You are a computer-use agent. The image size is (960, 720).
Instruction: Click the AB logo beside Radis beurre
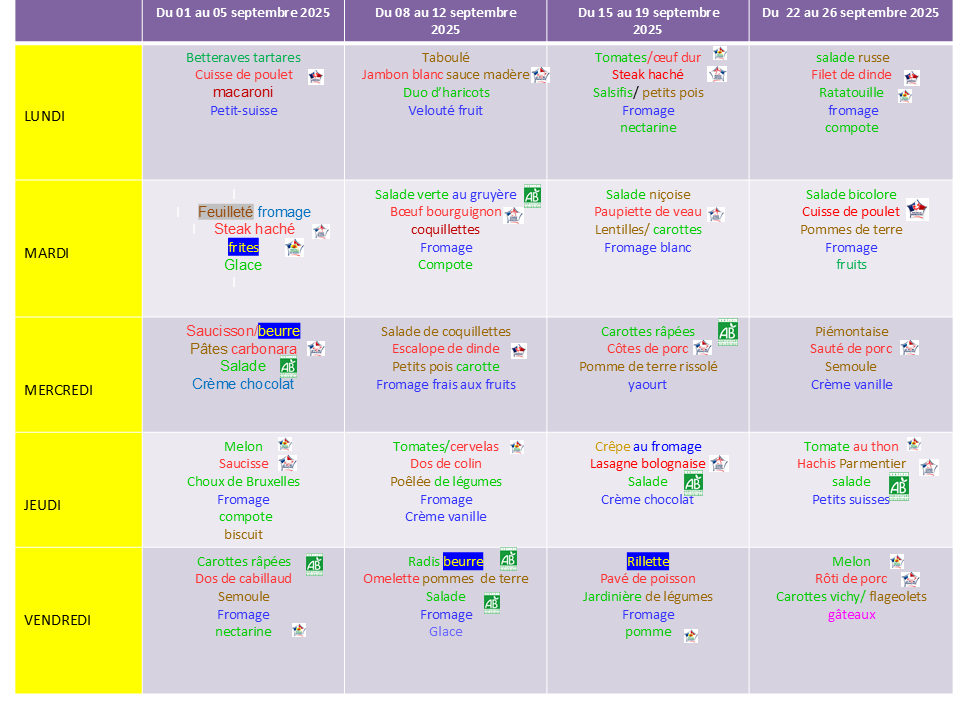(x=508, y=559)
